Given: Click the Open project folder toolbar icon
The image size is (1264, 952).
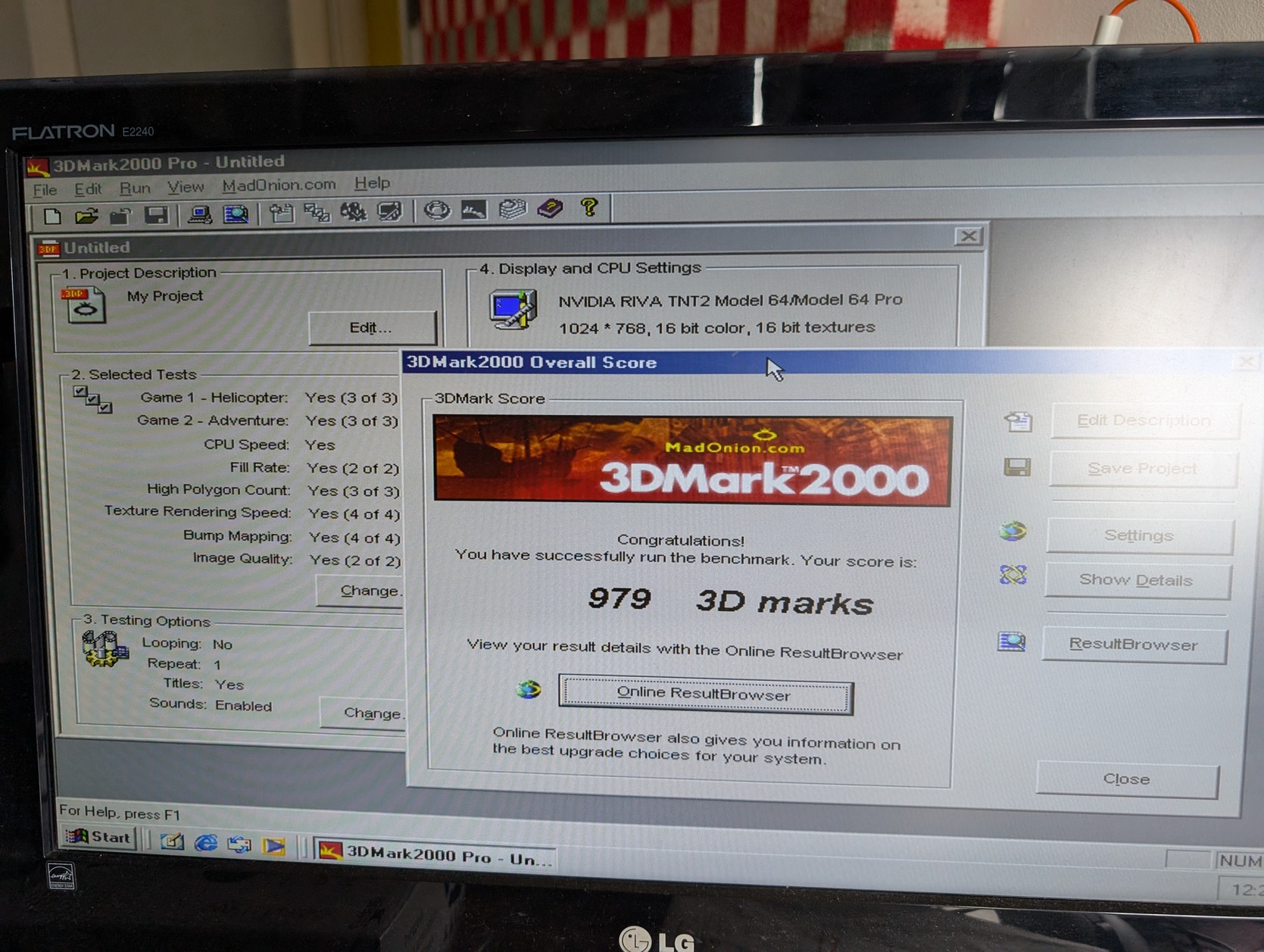Looking at the screenshot, I should [86, 216].
